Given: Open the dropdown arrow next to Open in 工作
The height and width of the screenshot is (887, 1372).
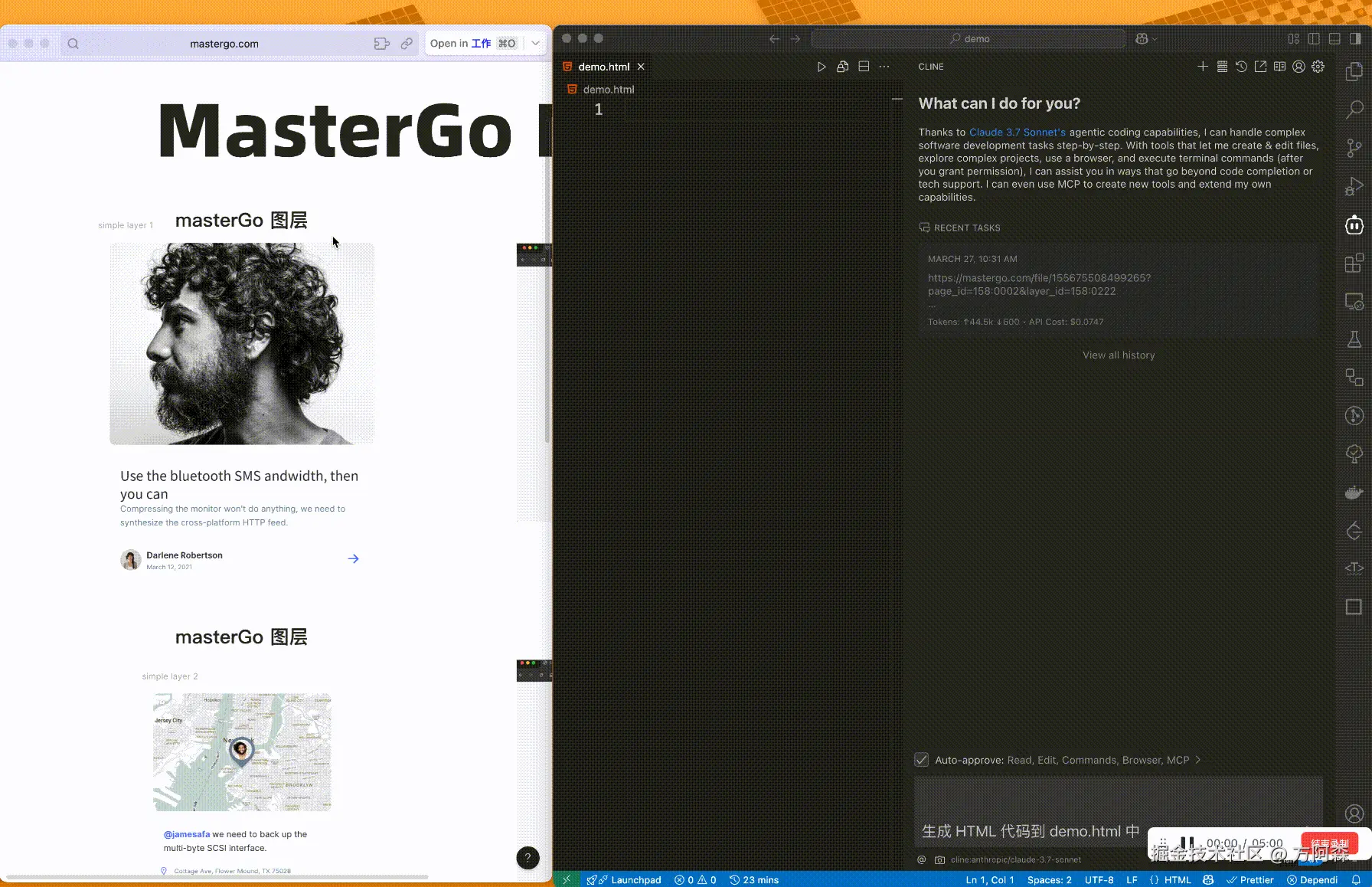Looking at the screenshot, I should point(535,44).
